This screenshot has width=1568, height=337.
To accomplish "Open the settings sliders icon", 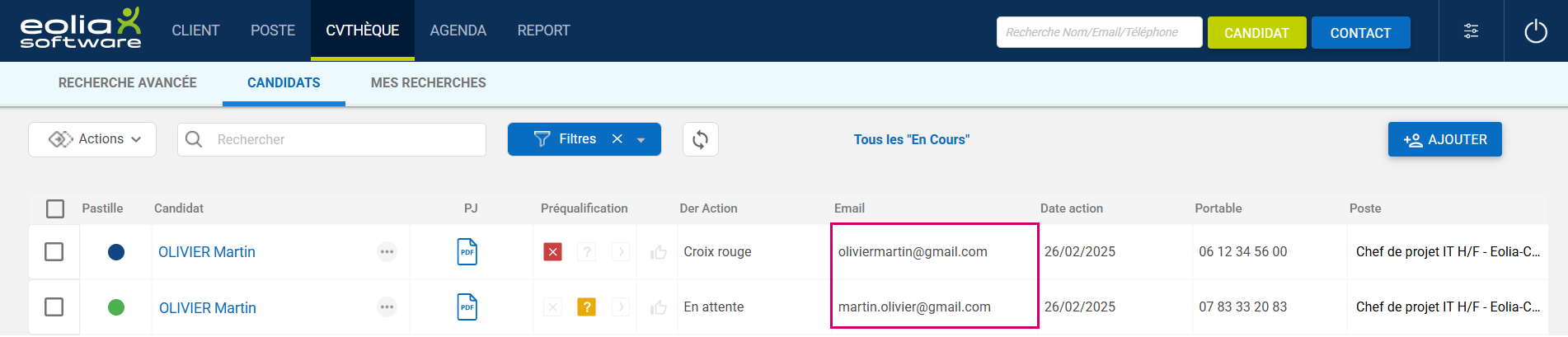I will [1471, 31].
